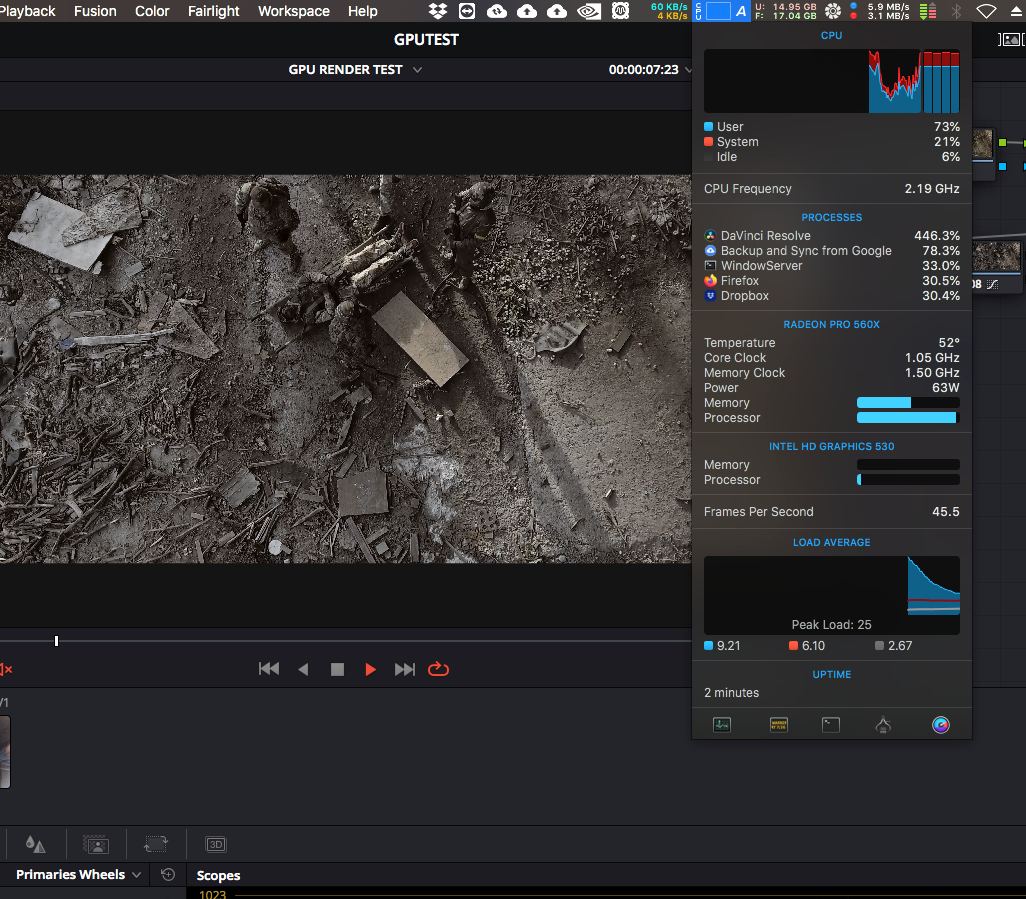Click the play forward button
Viewport: 1026px width, 899px height.
click(x=371, y=669)
